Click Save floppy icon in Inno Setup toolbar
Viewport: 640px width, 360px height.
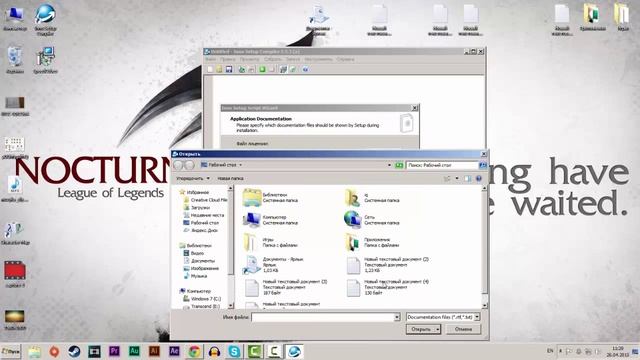[x=229, y=69]
